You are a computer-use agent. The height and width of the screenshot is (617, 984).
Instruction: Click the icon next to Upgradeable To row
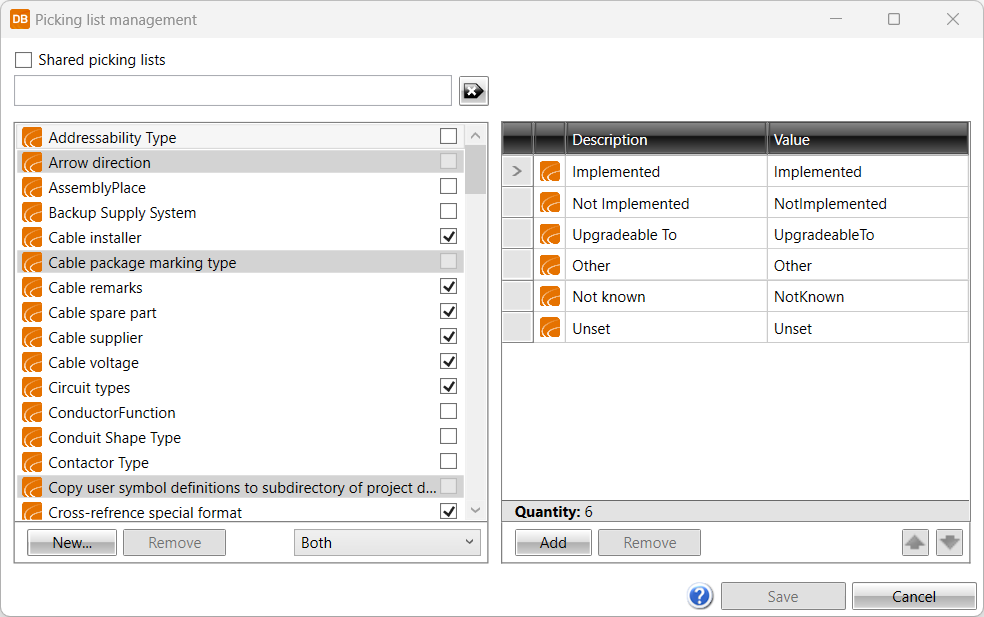coord(550,234)
